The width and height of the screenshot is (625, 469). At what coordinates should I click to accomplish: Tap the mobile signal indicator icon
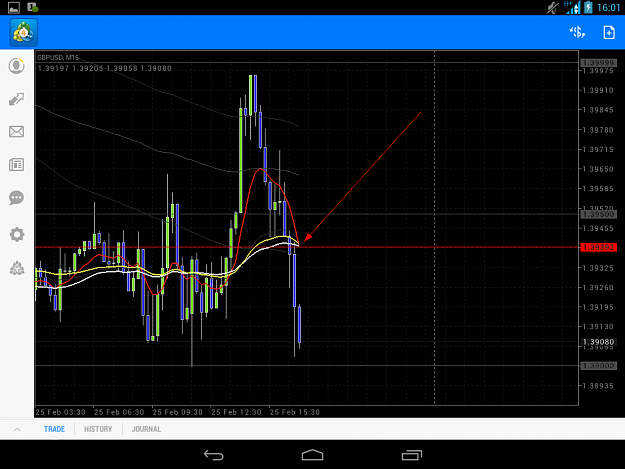click(572, 7)
